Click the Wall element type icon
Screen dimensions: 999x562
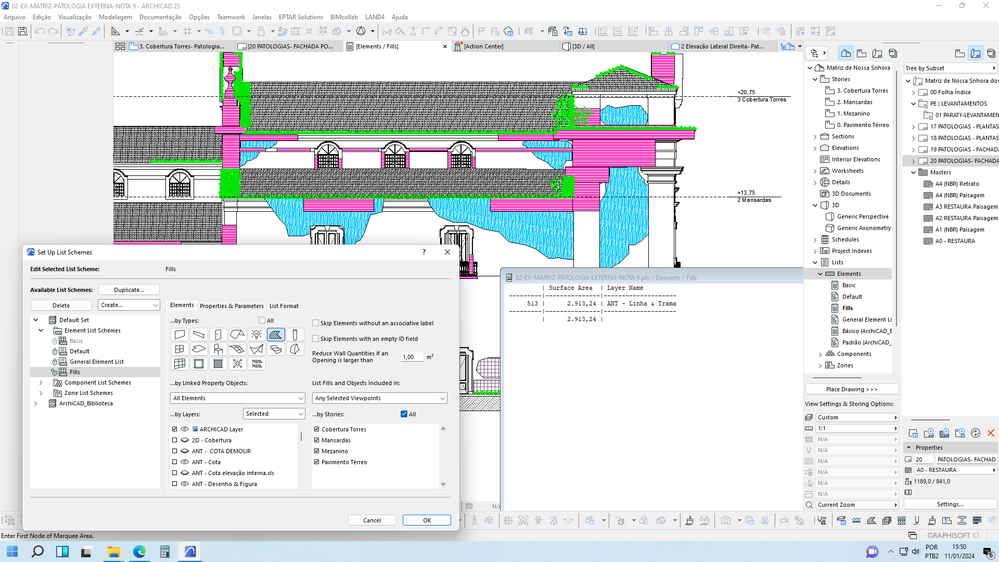(179, 335)
